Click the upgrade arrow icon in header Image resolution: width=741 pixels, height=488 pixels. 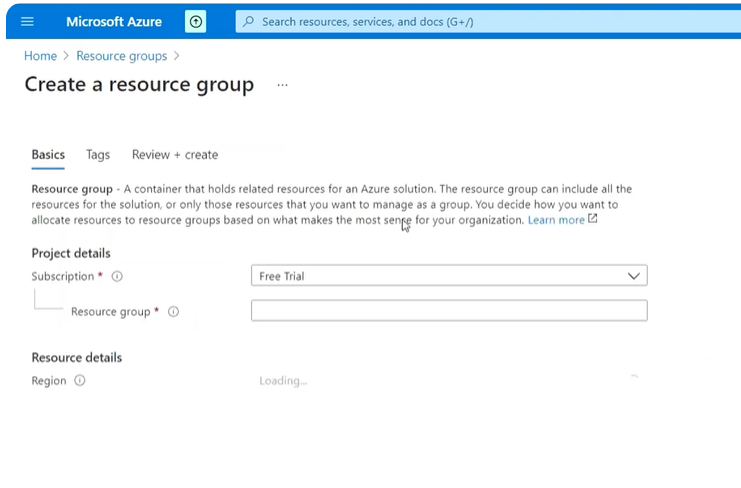[196, 22]
